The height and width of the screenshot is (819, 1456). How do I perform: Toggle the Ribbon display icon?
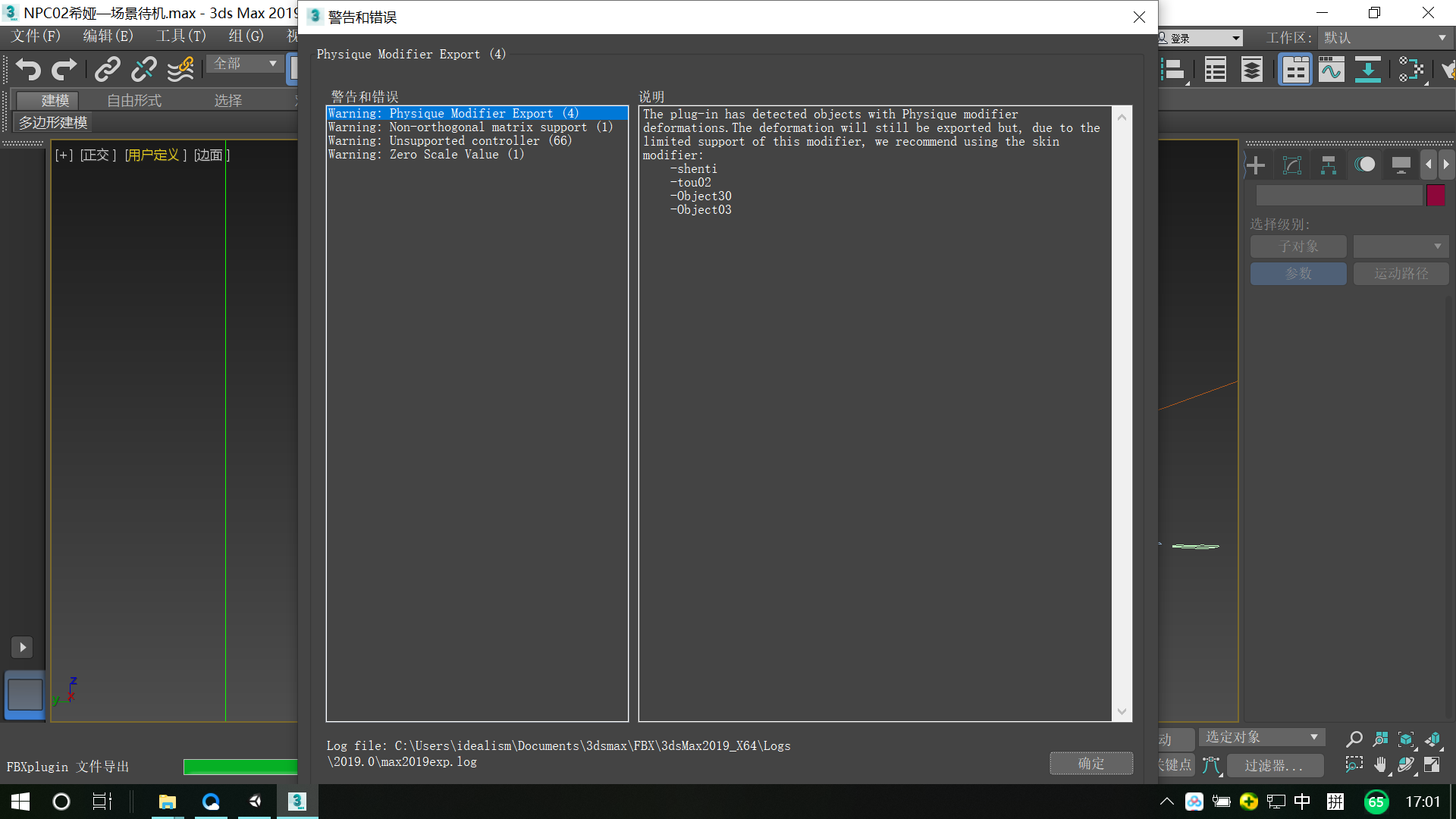[x=1295, y=71]
